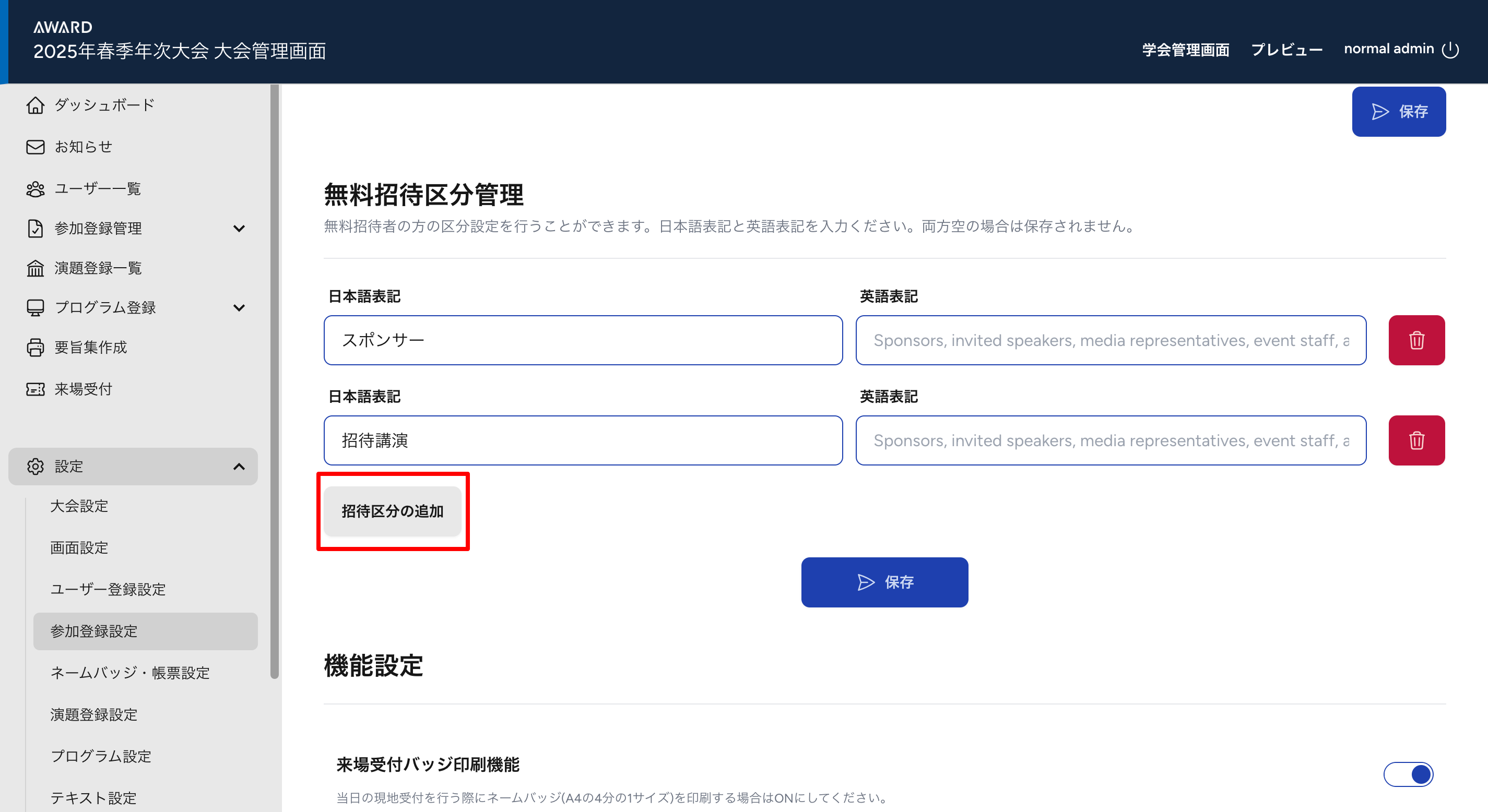The image size is (1488, 812).
Task: Collapse the 設定 section
Action: click(239, 467)
